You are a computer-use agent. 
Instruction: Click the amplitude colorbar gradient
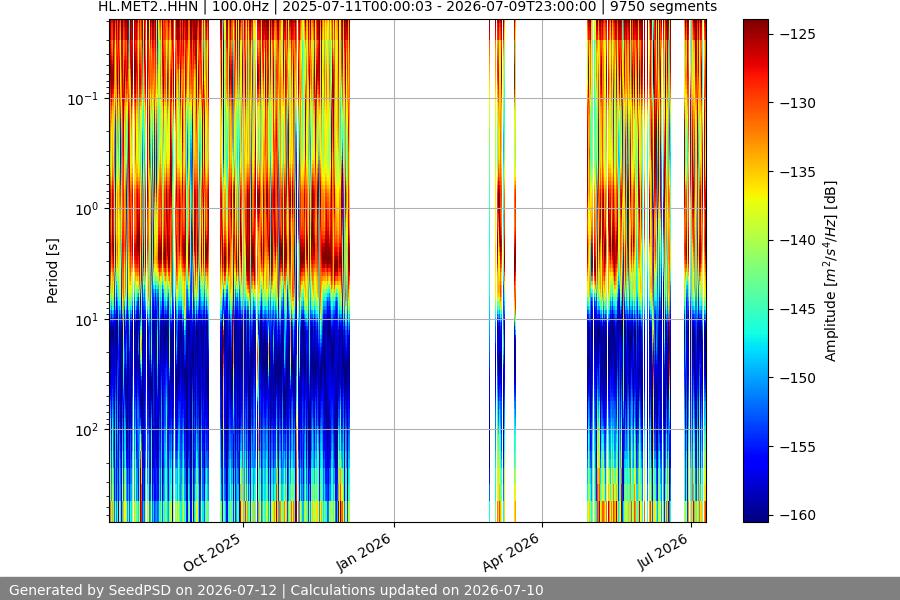pyautogui.click(x=755, y=271)
